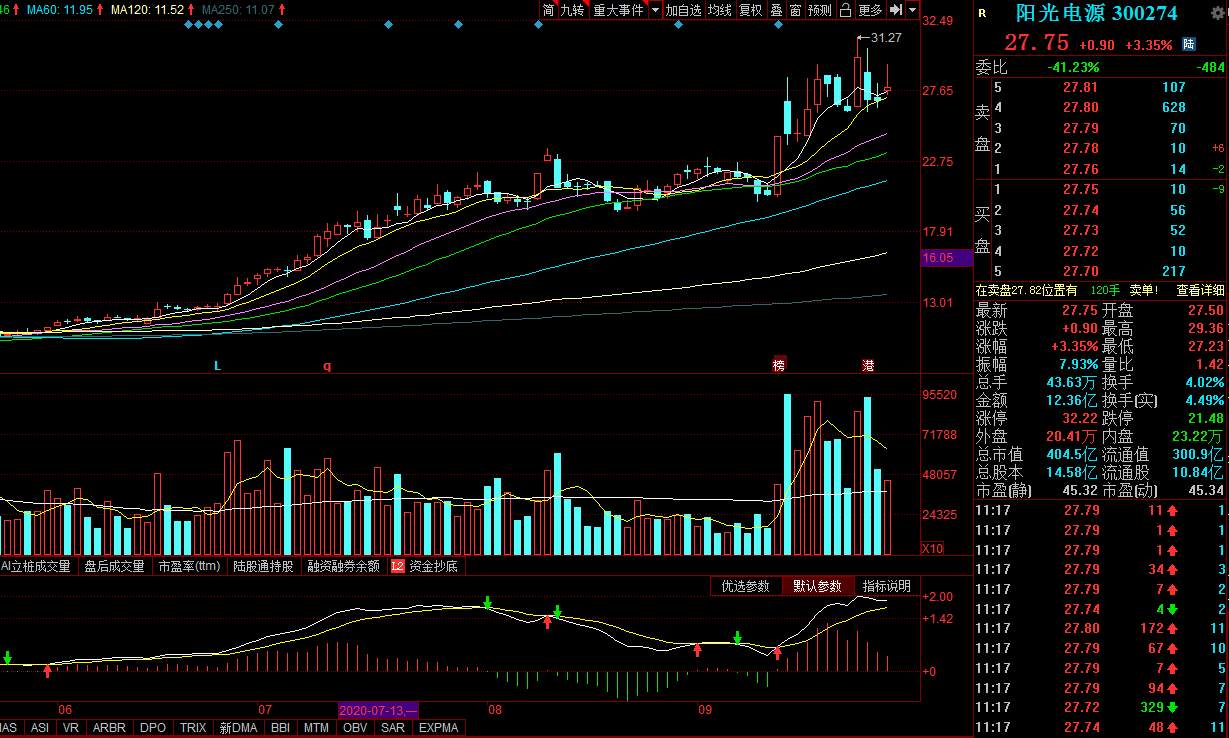The width and height of the screenshot is (1229, 738).
Task: Select the DPO indicator tab
Action: tap(153, 728)
